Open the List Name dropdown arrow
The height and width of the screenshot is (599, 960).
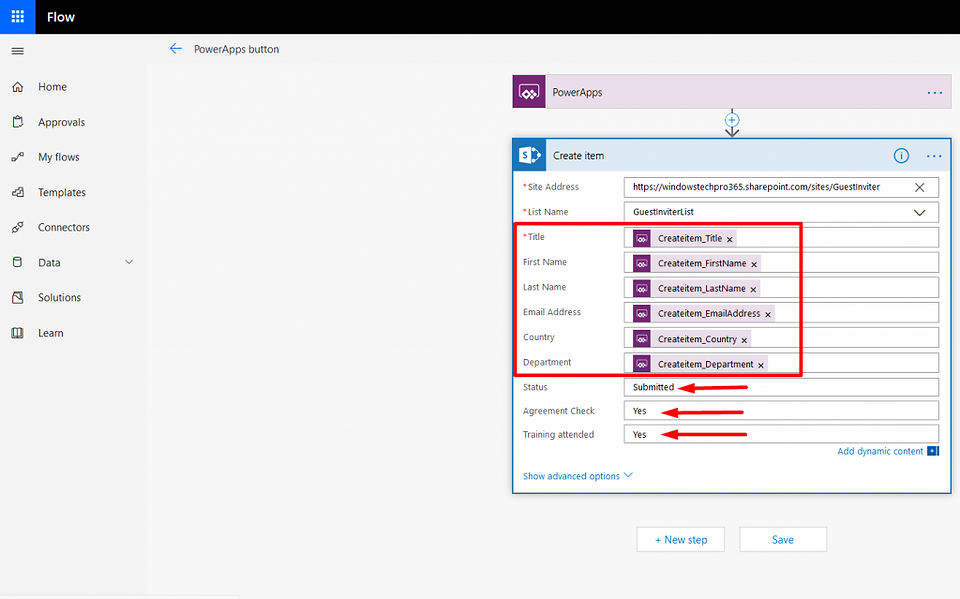pos(920,213)
